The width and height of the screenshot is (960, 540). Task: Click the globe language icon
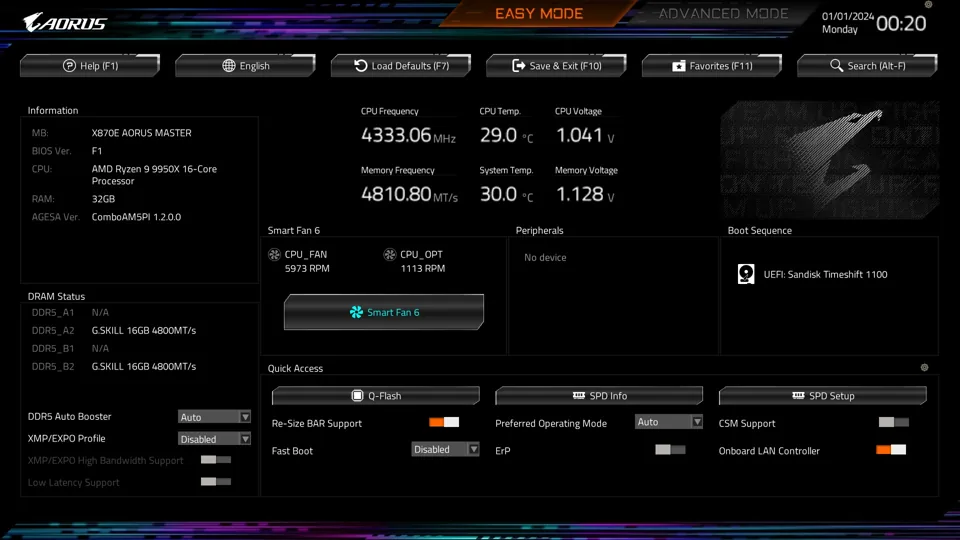click(x=229, y=66)
